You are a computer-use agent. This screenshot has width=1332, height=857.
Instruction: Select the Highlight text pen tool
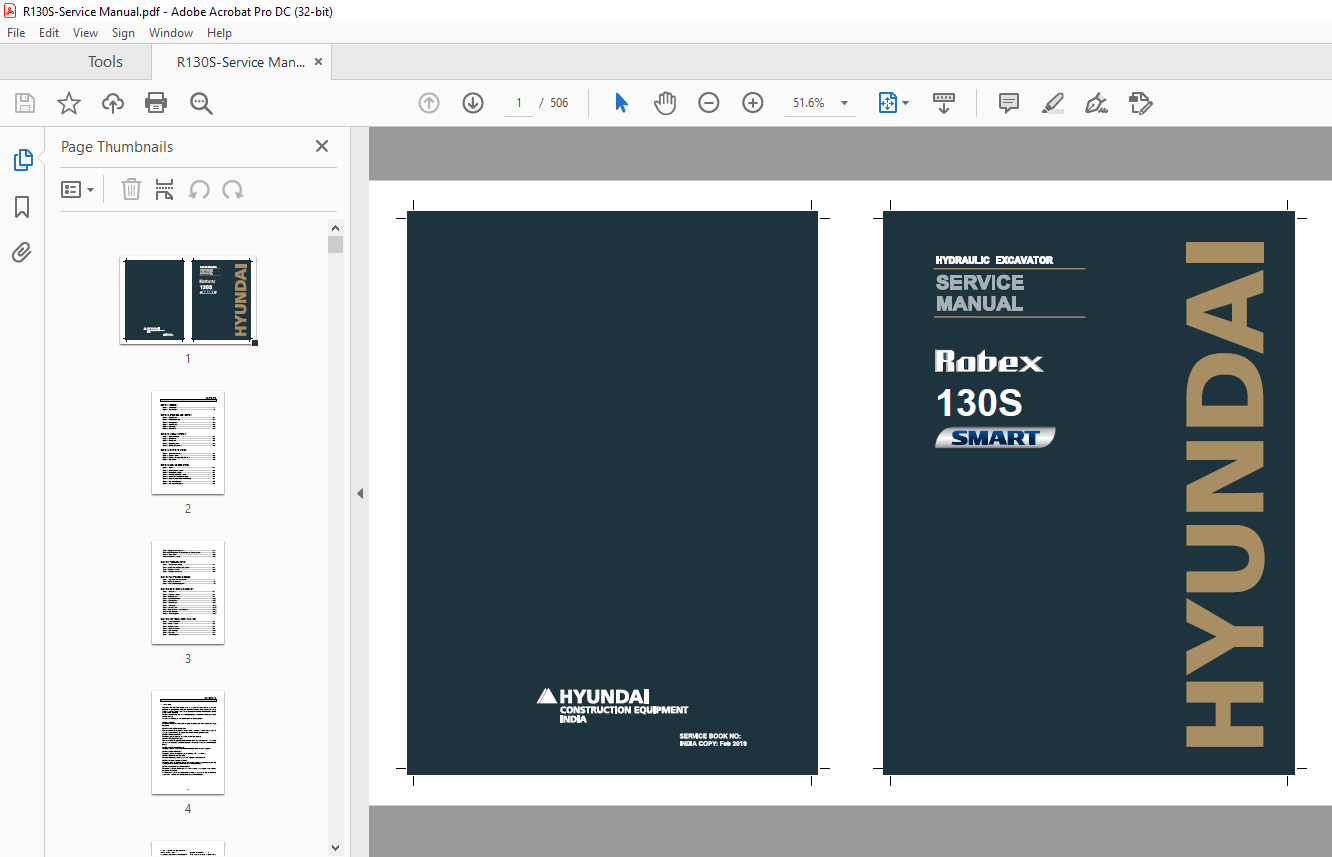(x=1052, y=103)
